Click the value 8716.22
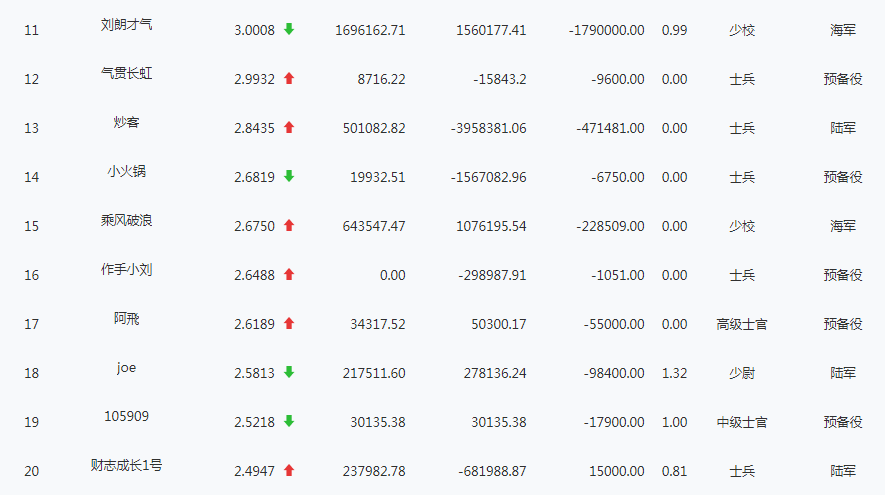Image resolution: width=885 pixels, height=495 pixels. point(382,80)
